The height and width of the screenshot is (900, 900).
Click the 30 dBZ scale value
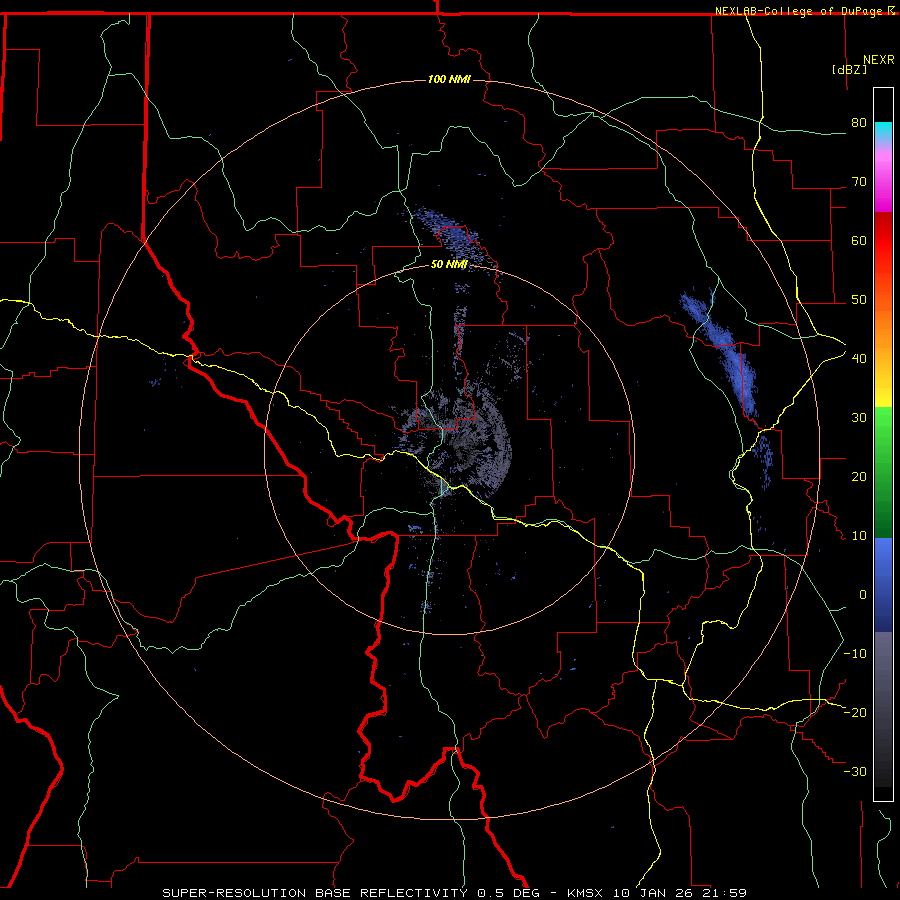click(859, 417)
